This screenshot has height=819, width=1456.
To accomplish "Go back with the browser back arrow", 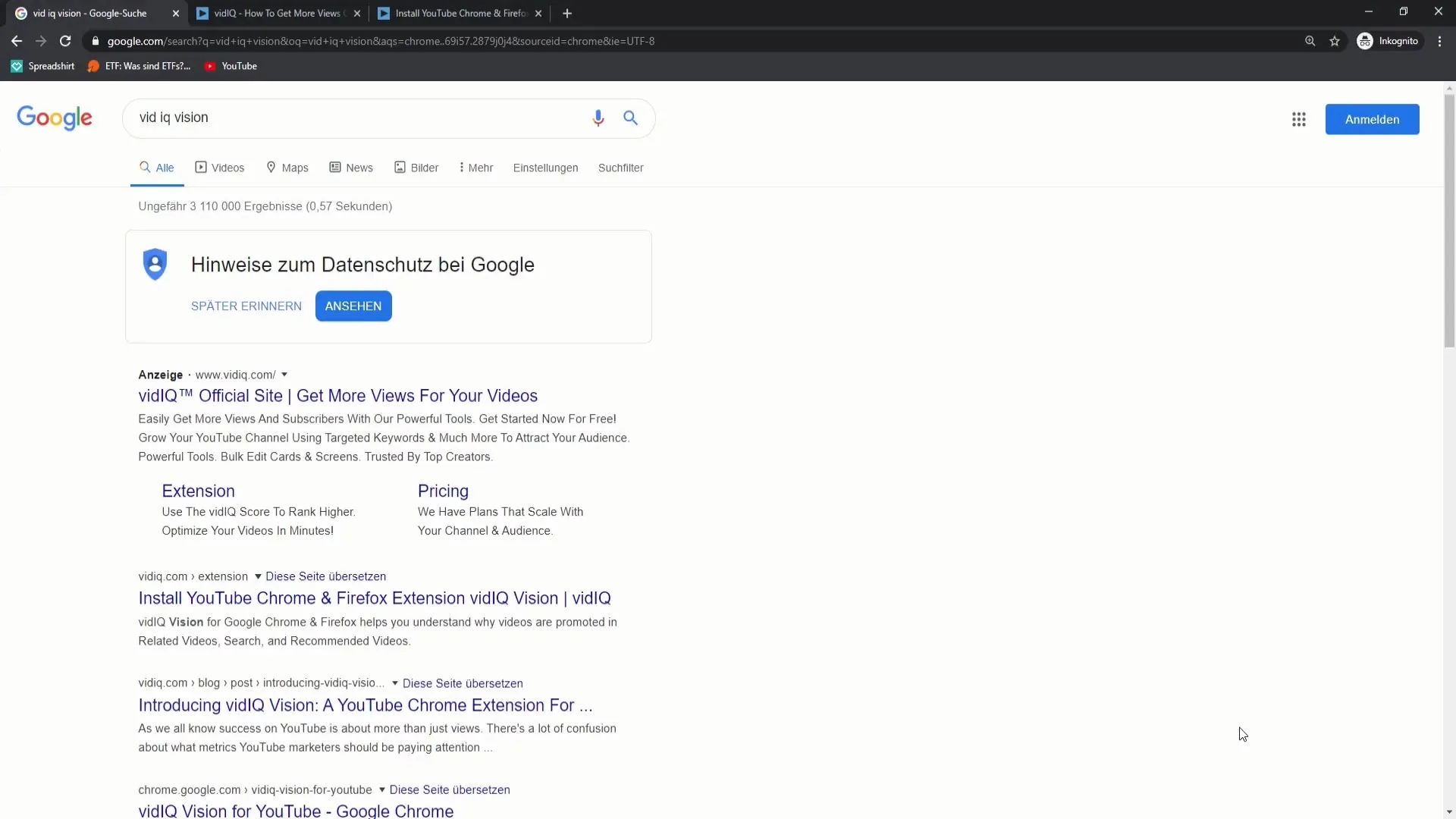I will tap(17, 41).
